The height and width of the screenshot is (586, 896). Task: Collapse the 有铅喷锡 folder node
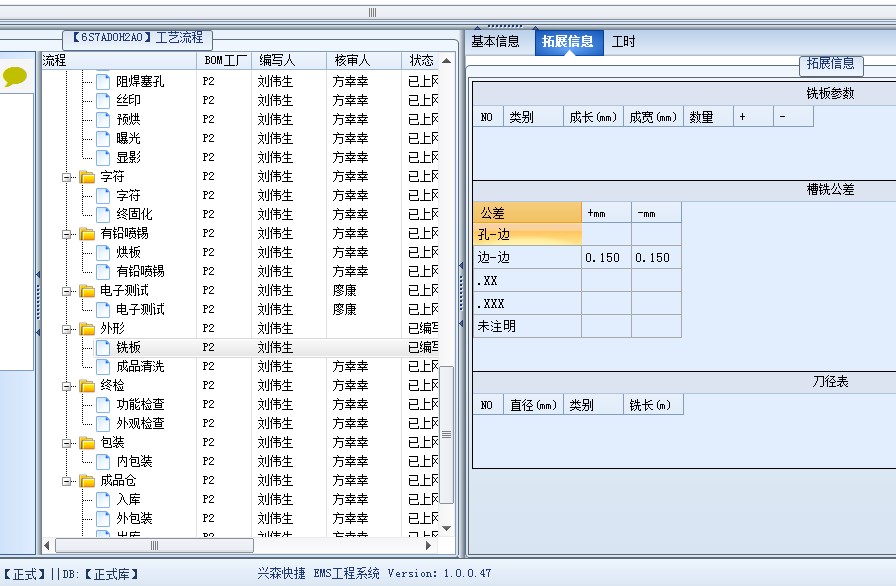pyautogui.click(x=66, y=234)
